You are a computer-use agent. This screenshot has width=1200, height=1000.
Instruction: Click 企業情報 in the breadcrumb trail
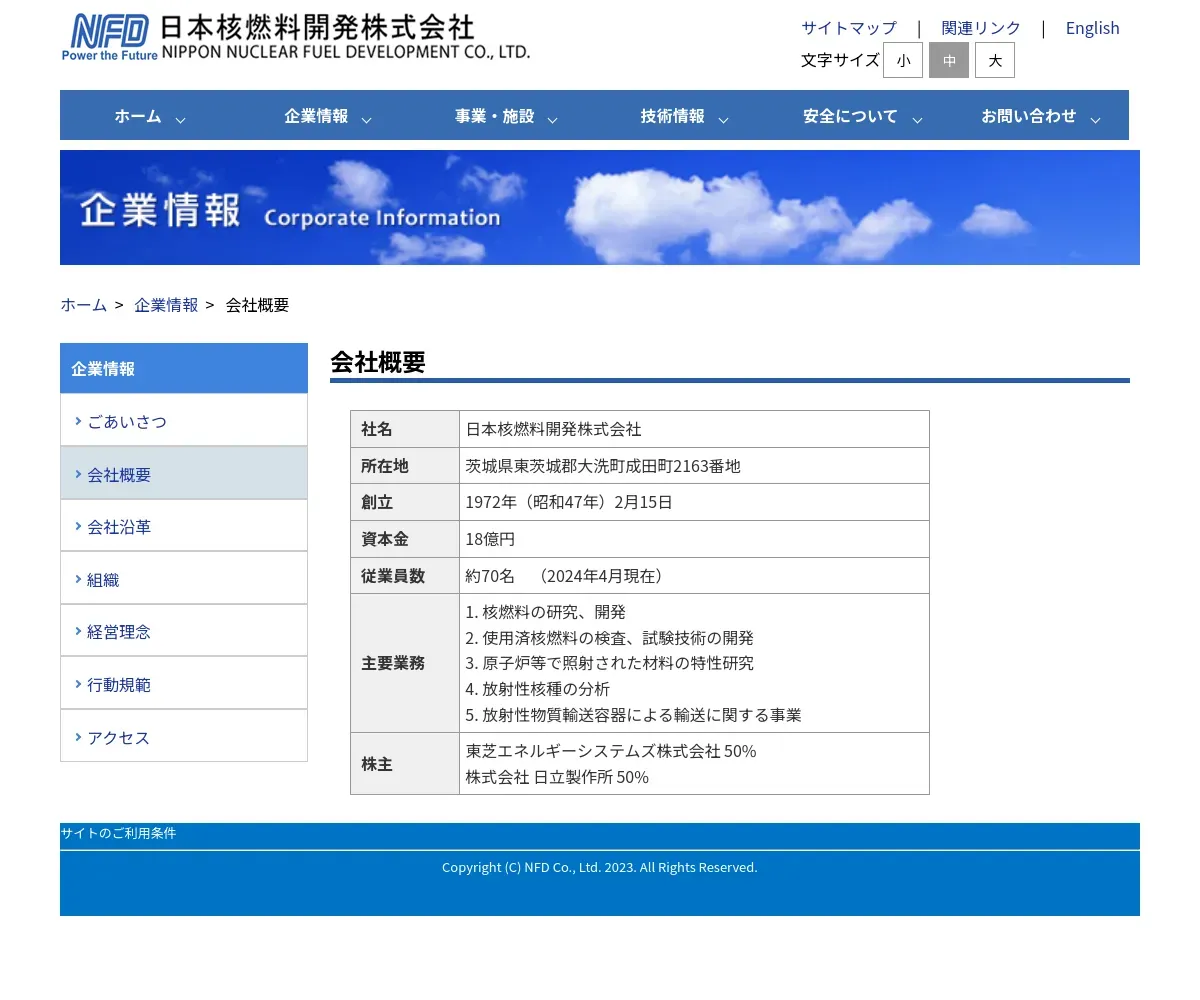pos(166,305)
